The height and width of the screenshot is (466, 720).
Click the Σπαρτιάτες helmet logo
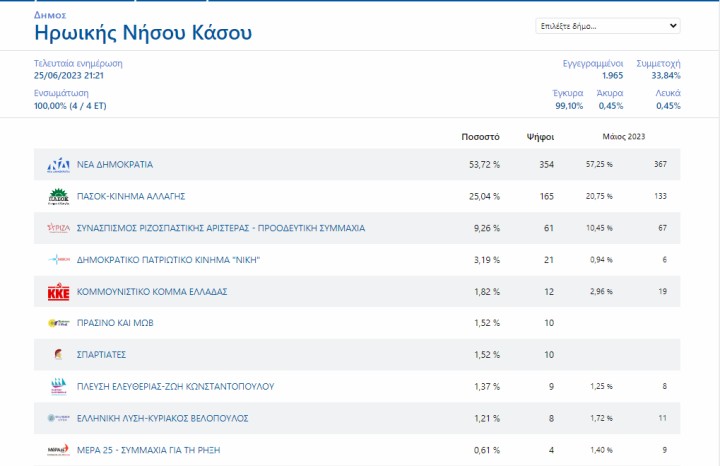pos(58,355)
